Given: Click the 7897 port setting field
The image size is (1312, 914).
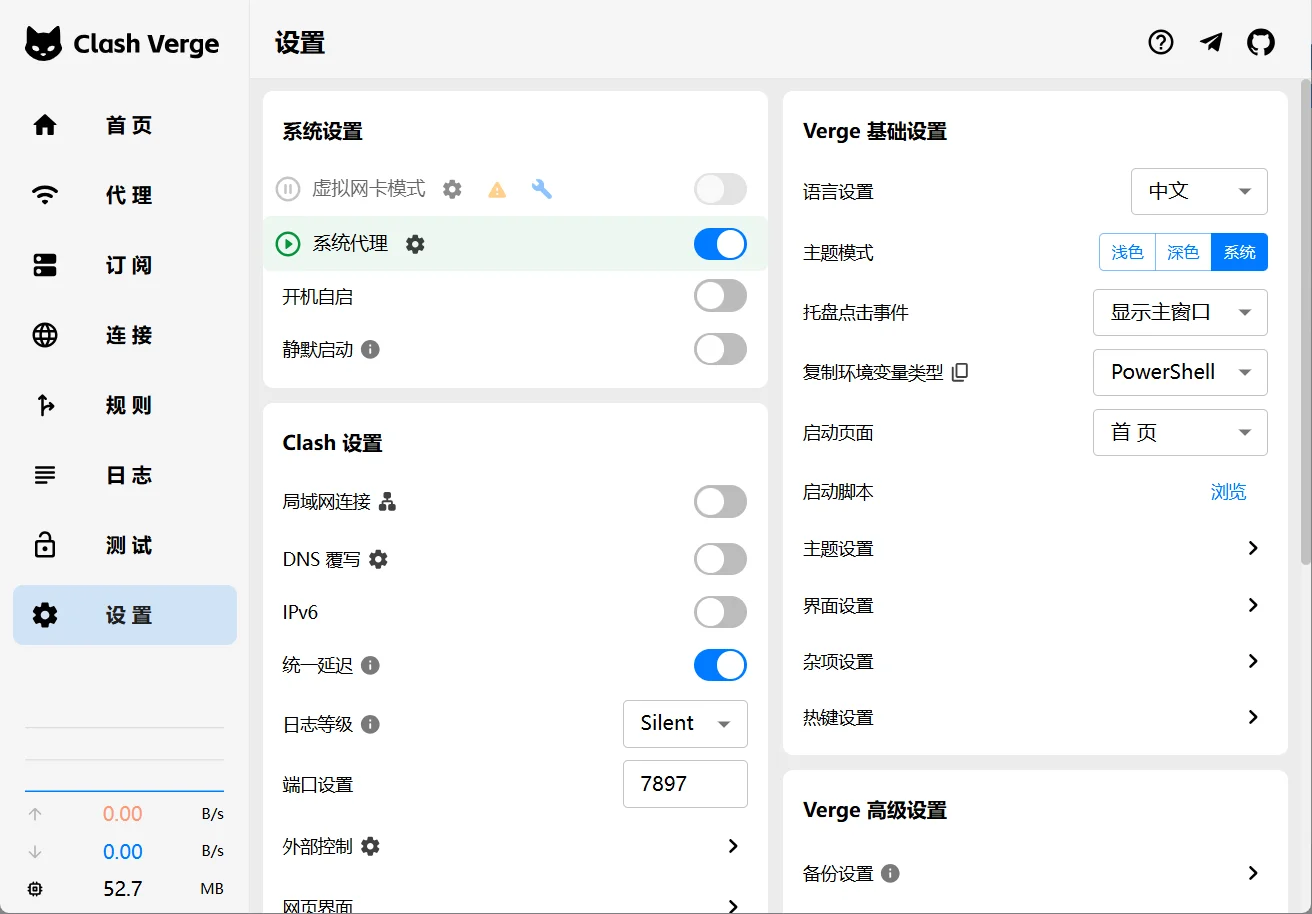Looking at the screenshot, I should click(685, 784).
